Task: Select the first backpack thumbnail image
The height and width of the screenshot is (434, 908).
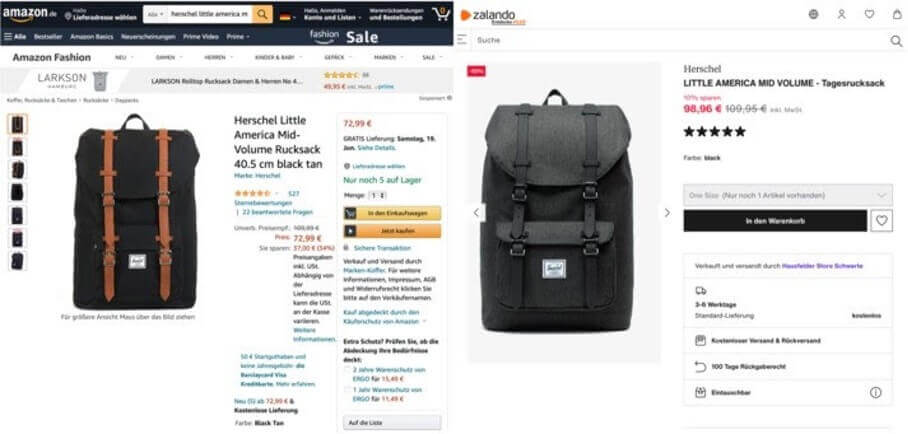Action: tap(17, 124)
